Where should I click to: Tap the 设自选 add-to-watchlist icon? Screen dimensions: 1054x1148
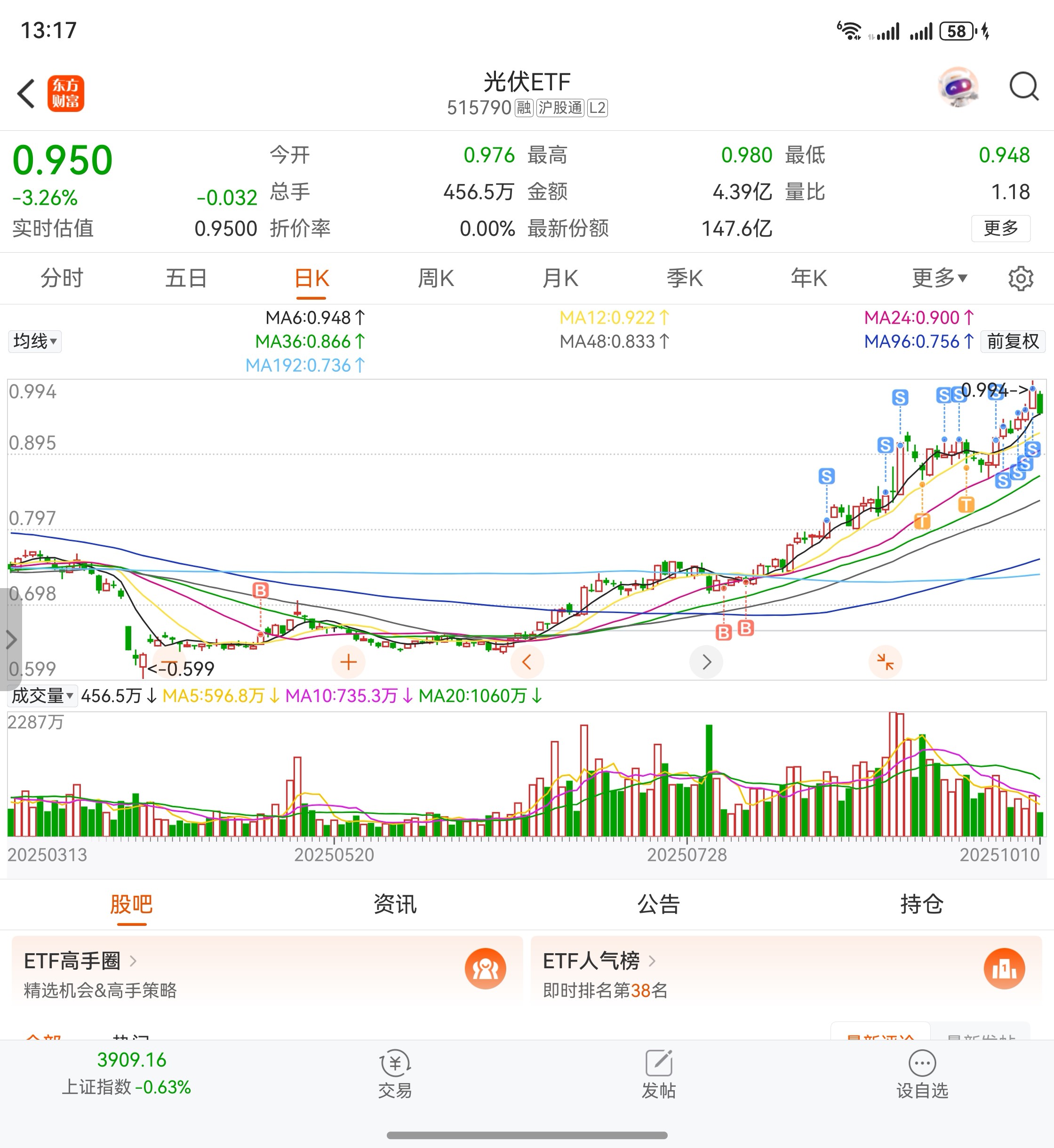pyautogui.click(x=922, y=1064)
